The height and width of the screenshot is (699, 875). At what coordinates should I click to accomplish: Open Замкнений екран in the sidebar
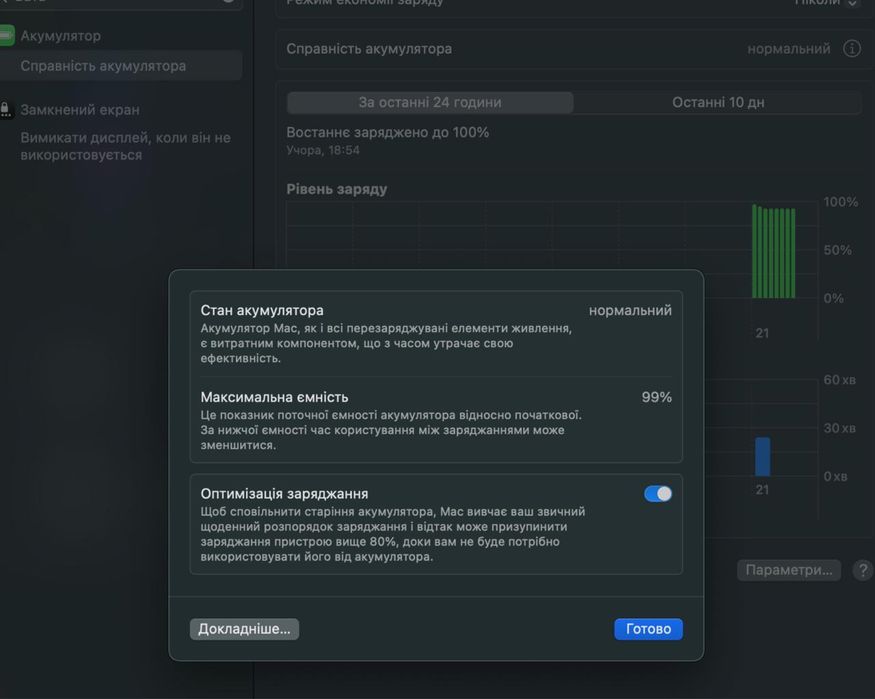[x=80, y=110]
